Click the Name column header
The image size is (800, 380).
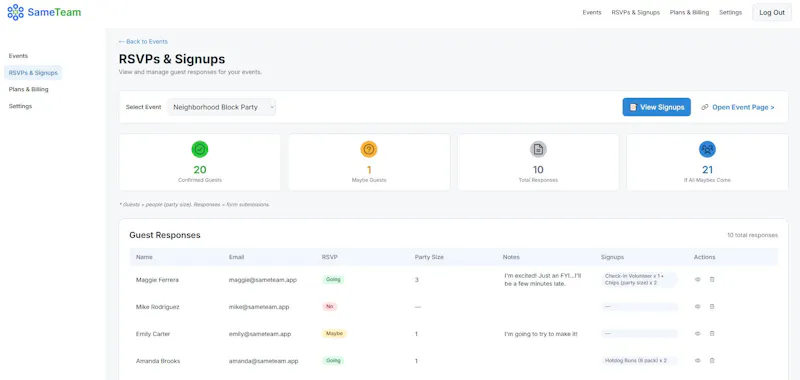pos(144,257)
